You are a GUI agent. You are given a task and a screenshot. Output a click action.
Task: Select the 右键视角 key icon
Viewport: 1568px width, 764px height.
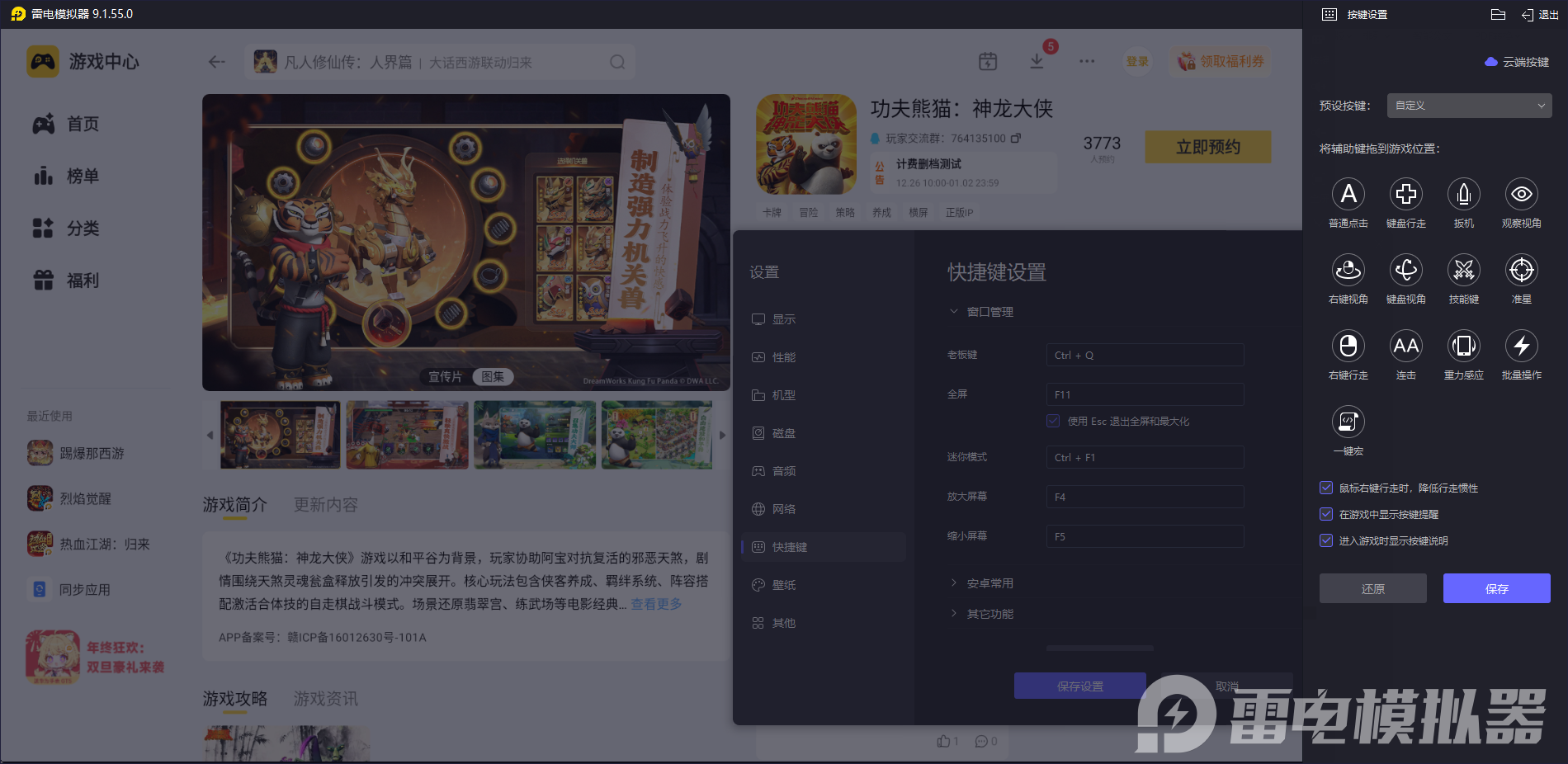[x=1348, y=270]
